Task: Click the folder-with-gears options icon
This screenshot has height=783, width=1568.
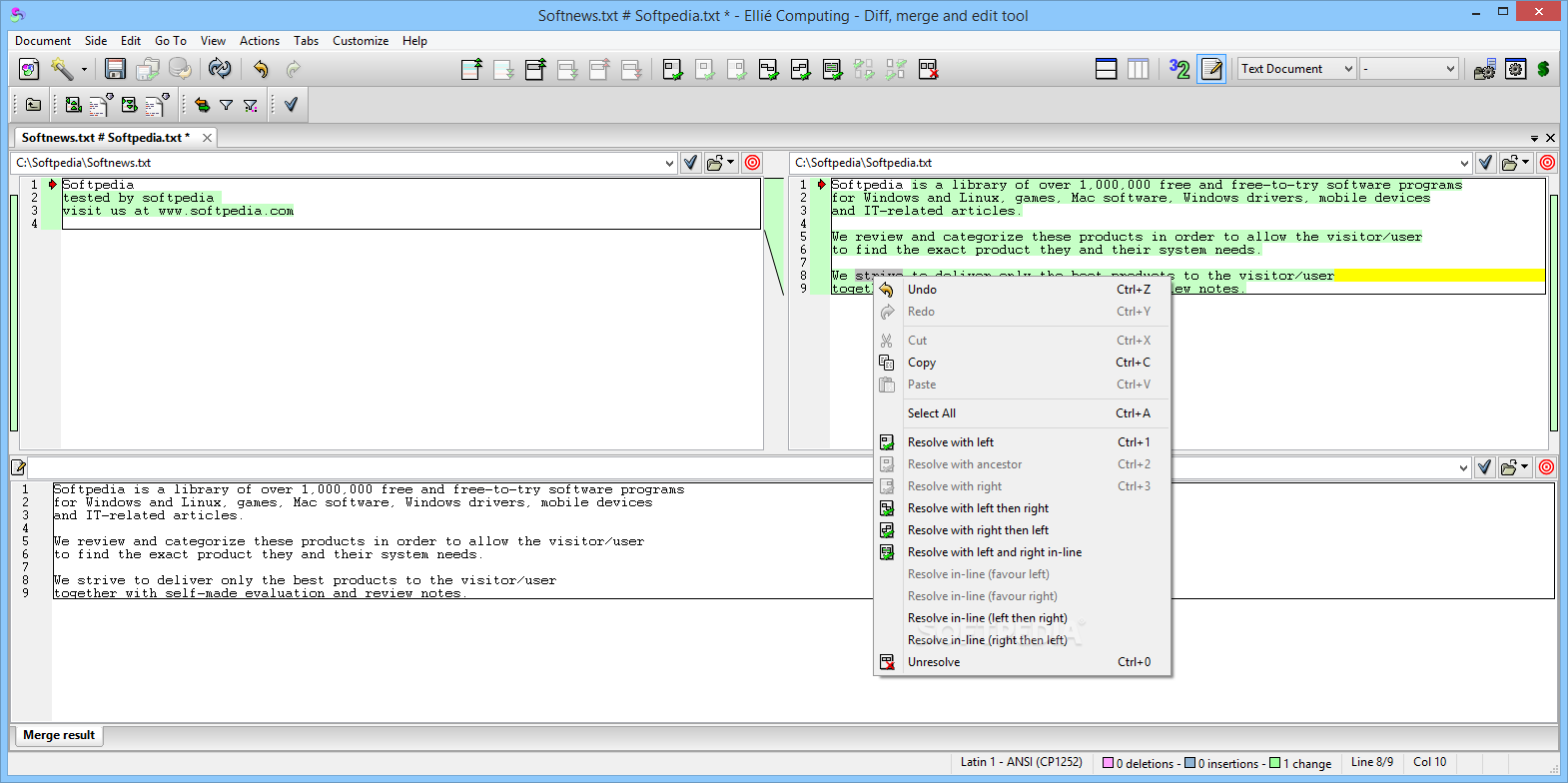Action: [1484, 69]
